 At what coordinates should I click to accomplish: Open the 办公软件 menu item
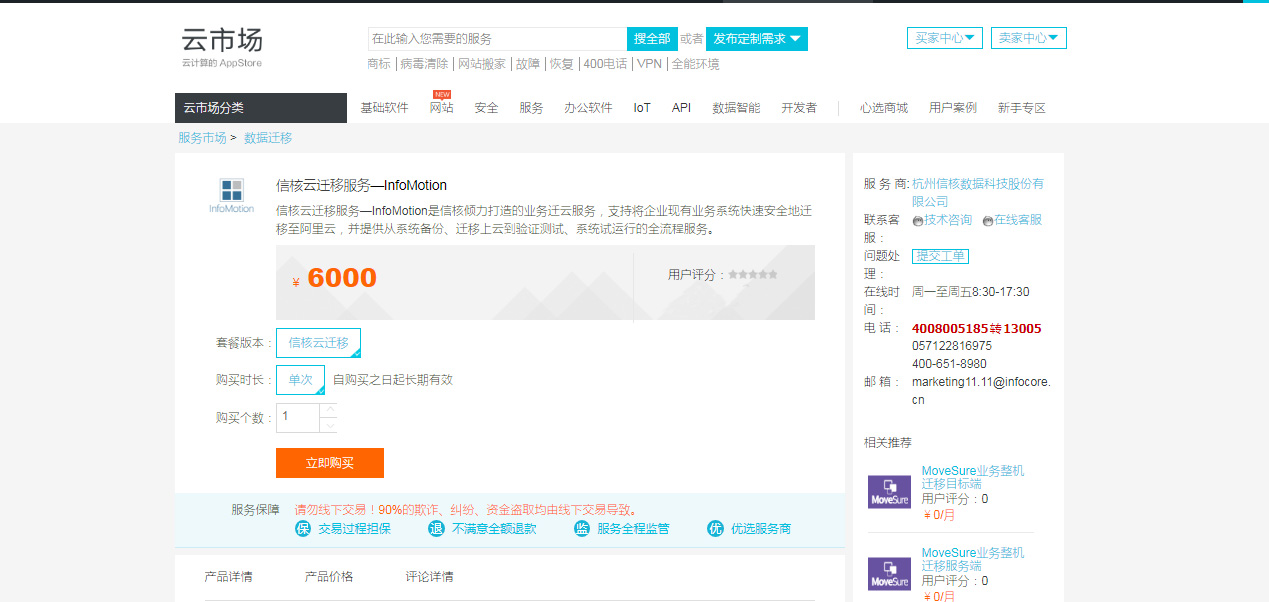588,108
